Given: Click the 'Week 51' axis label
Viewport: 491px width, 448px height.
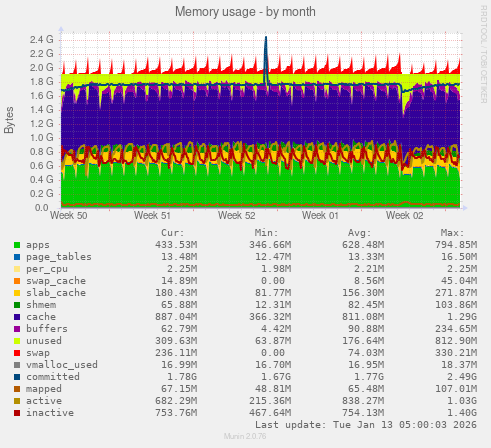Looking at the screenshot, I should pyautogui.click(x=152, y=216).
